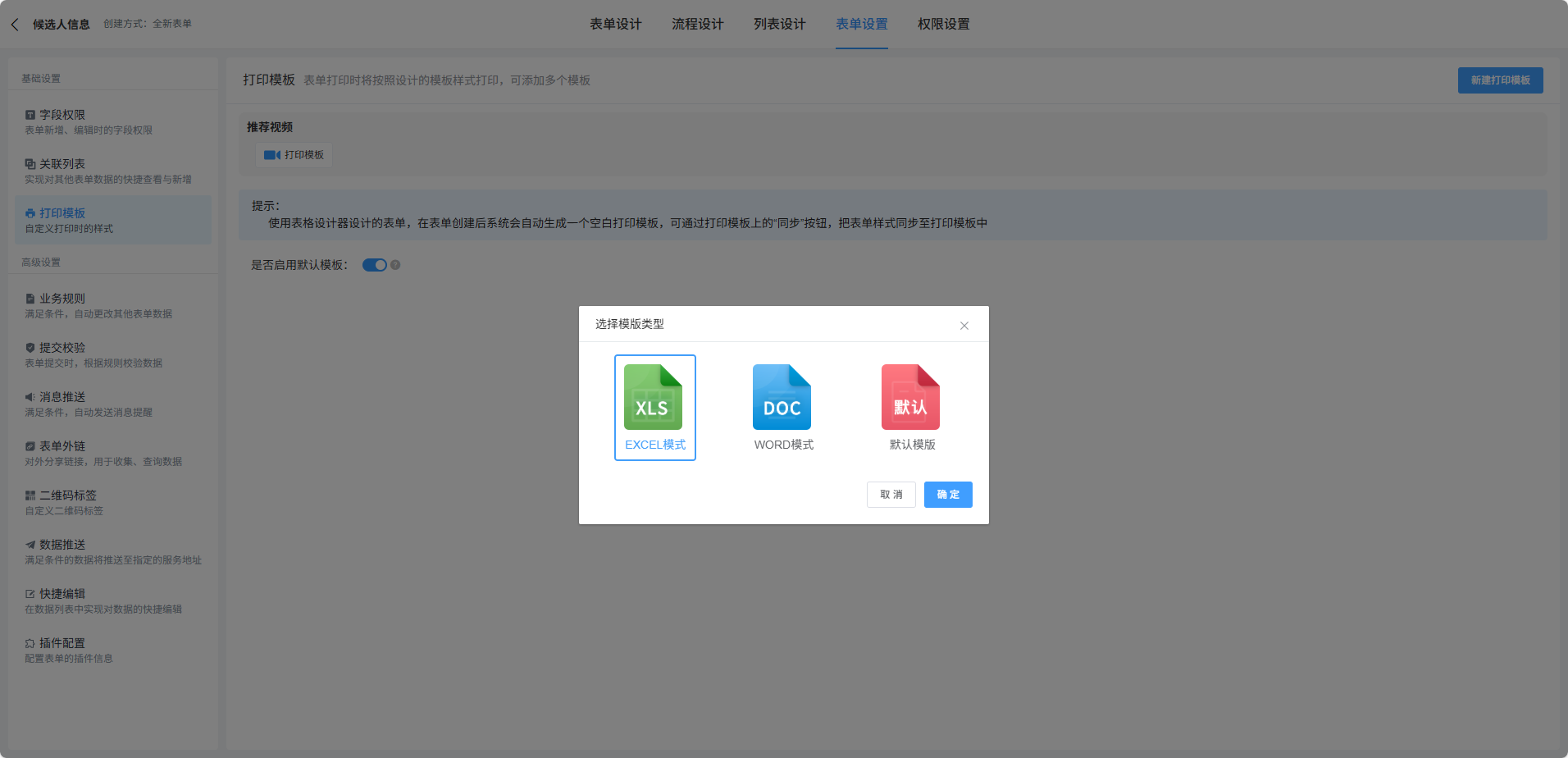Click help icon beside default template toggle

(395, 265)
